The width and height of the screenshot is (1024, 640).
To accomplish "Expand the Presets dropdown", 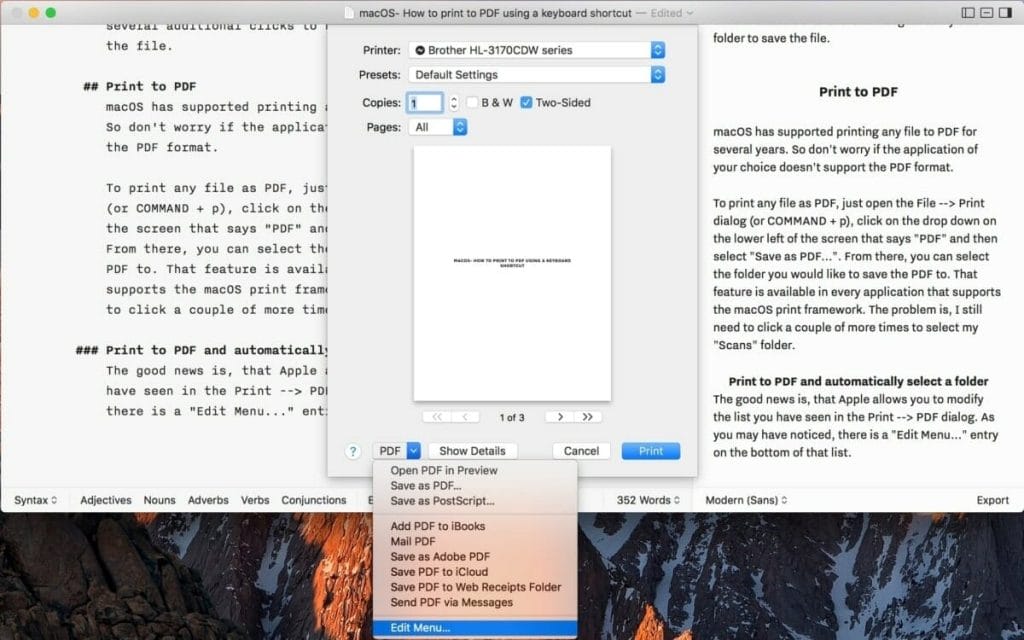I will 537,75.
